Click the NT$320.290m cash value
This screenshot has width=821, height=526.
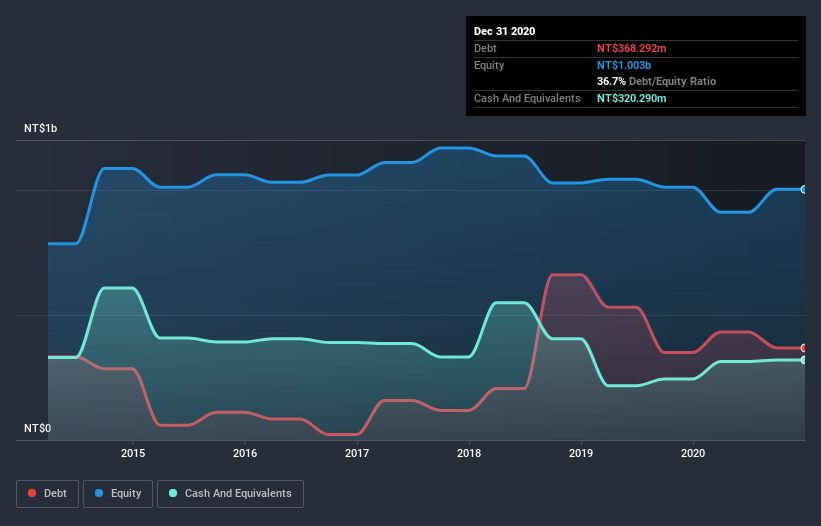pyautogui.click(x=631, y=98)
